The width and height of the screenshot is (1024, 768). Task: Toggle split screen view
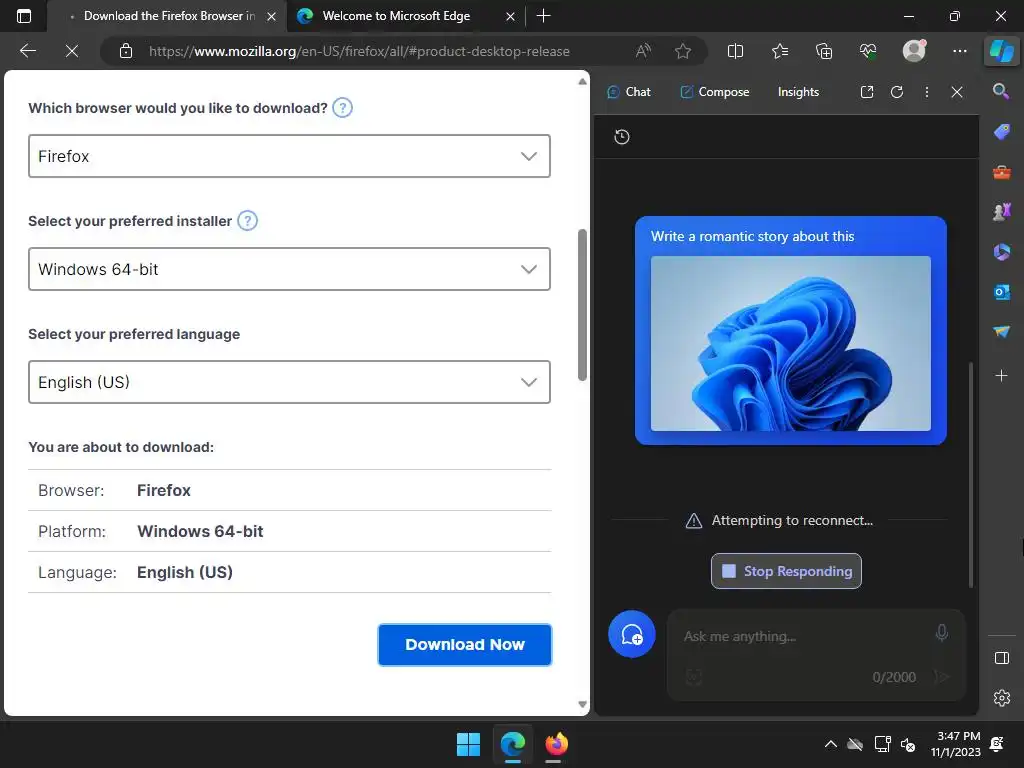(735, 51)
